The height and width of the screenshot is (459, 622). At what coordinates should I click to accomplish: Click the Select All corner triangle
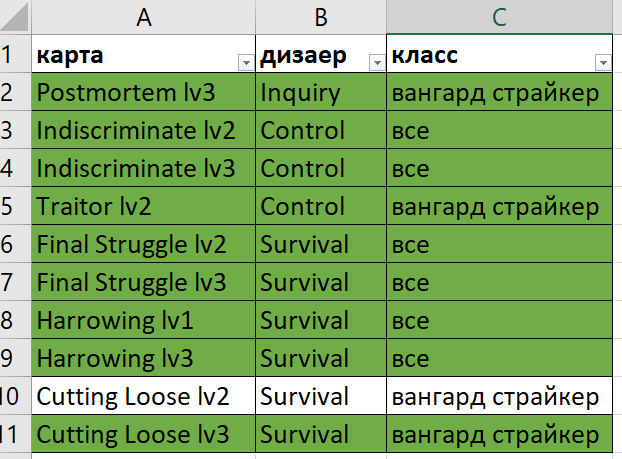15,17
